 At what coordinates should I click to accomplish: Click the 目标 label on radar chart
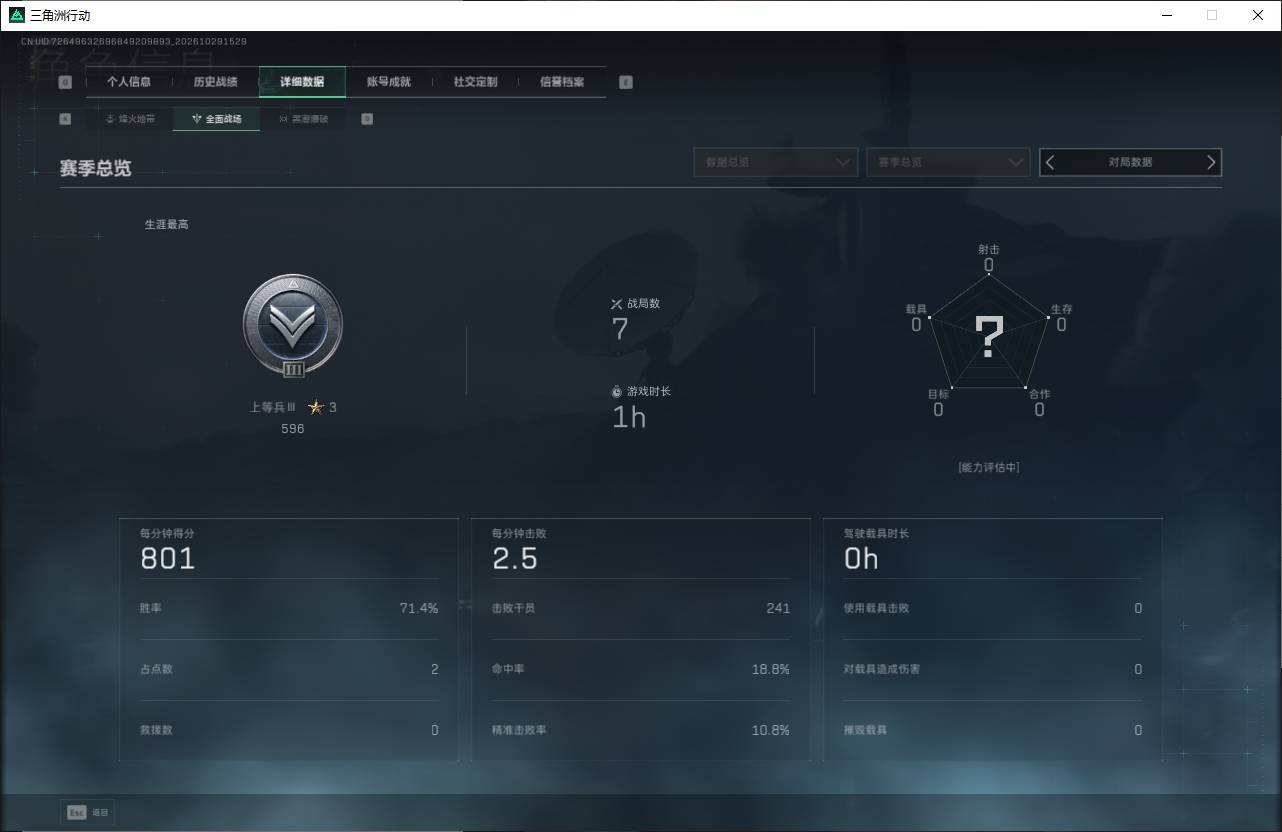point(938,394)
